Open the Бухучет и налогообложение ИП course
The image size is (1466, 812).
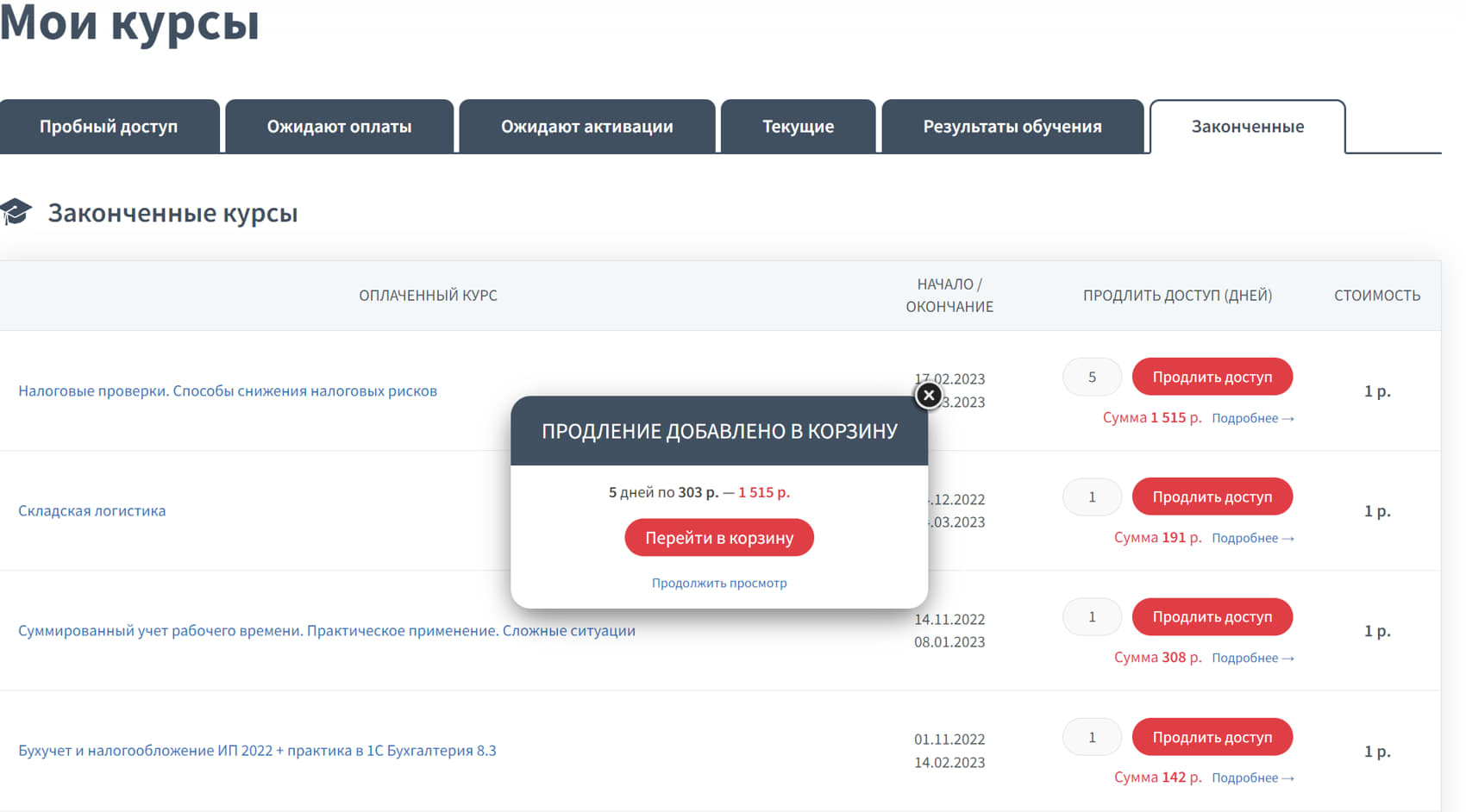coord(257,751)
